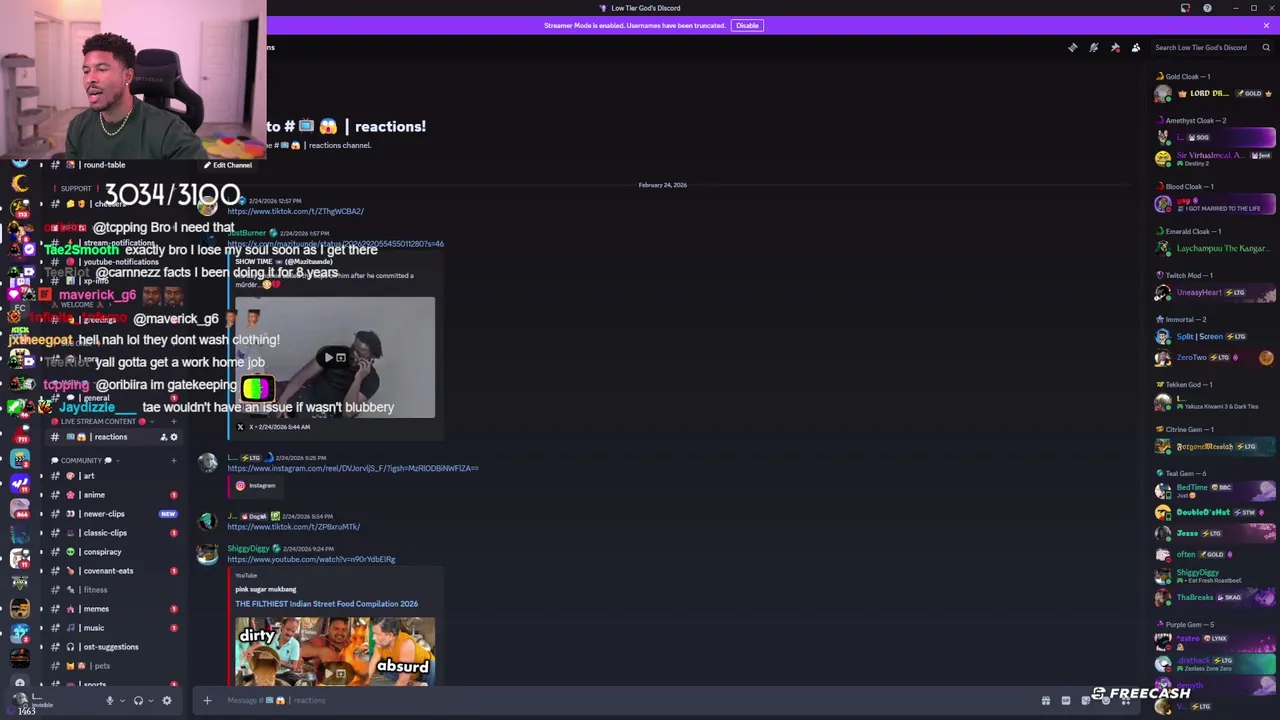Open the ost-suggestions channel
The image size is (1280, 720).
tap(115, 647)
